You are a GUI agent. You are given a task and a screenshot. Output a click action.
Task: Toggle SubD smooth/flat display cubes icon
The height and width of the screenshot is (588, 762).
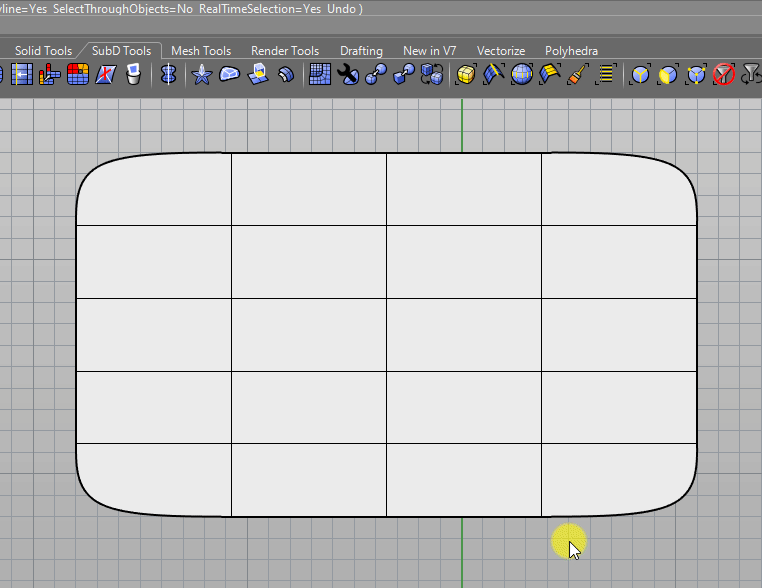432,74
